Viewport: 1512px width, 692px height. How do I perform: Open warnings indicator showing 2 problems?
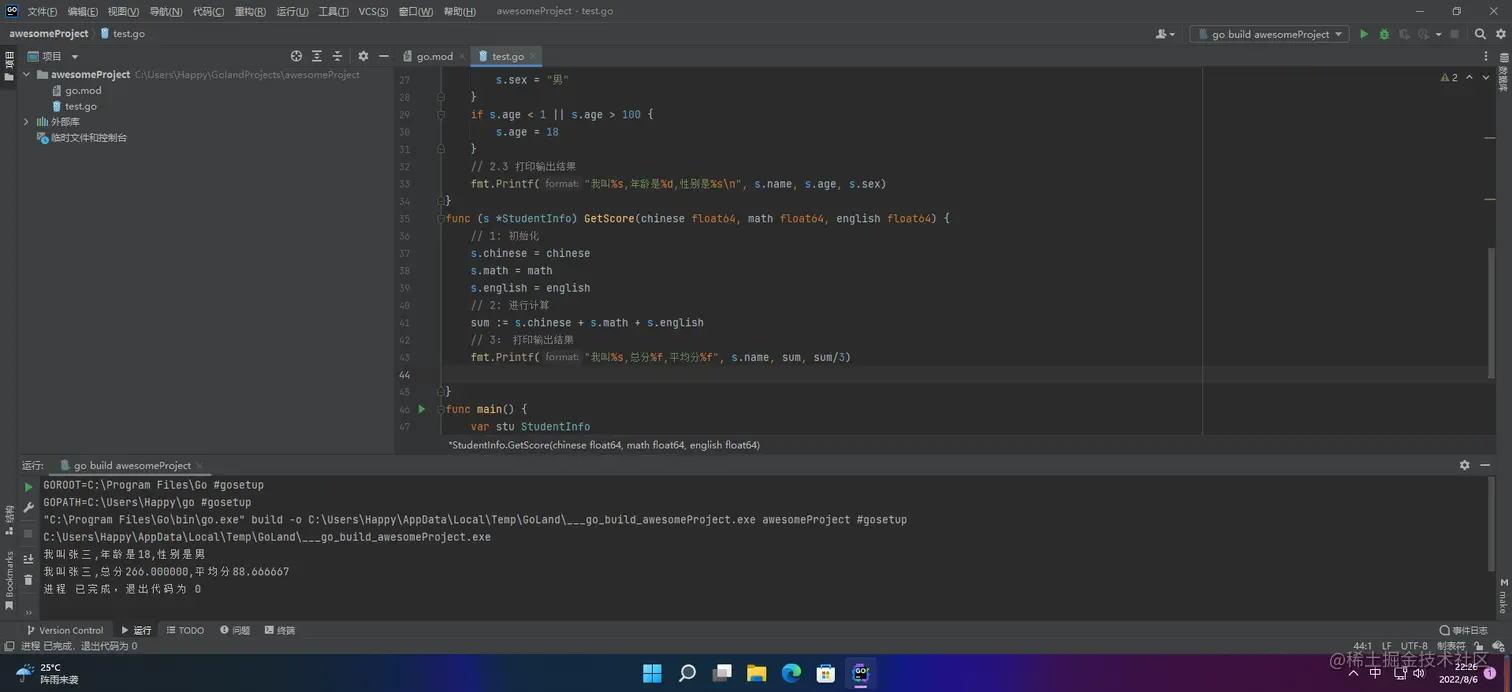click(1449, 77)
